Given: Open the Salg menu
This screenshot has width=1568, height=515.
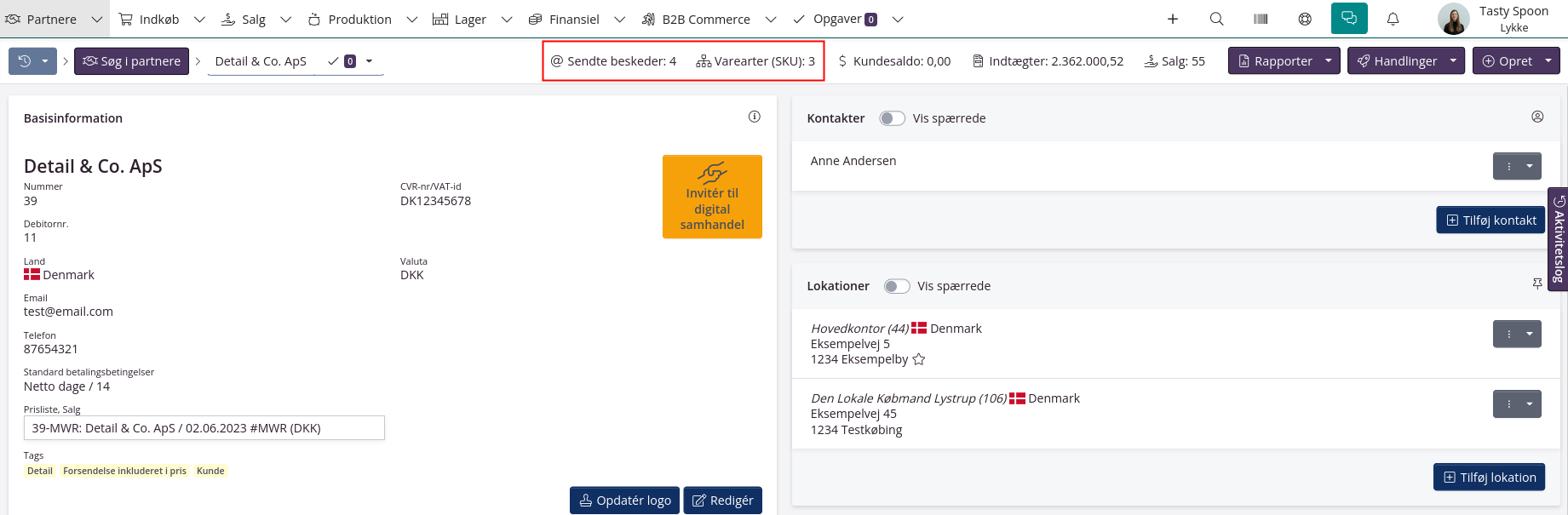Looking at the screenshot, I should point(244,19).
